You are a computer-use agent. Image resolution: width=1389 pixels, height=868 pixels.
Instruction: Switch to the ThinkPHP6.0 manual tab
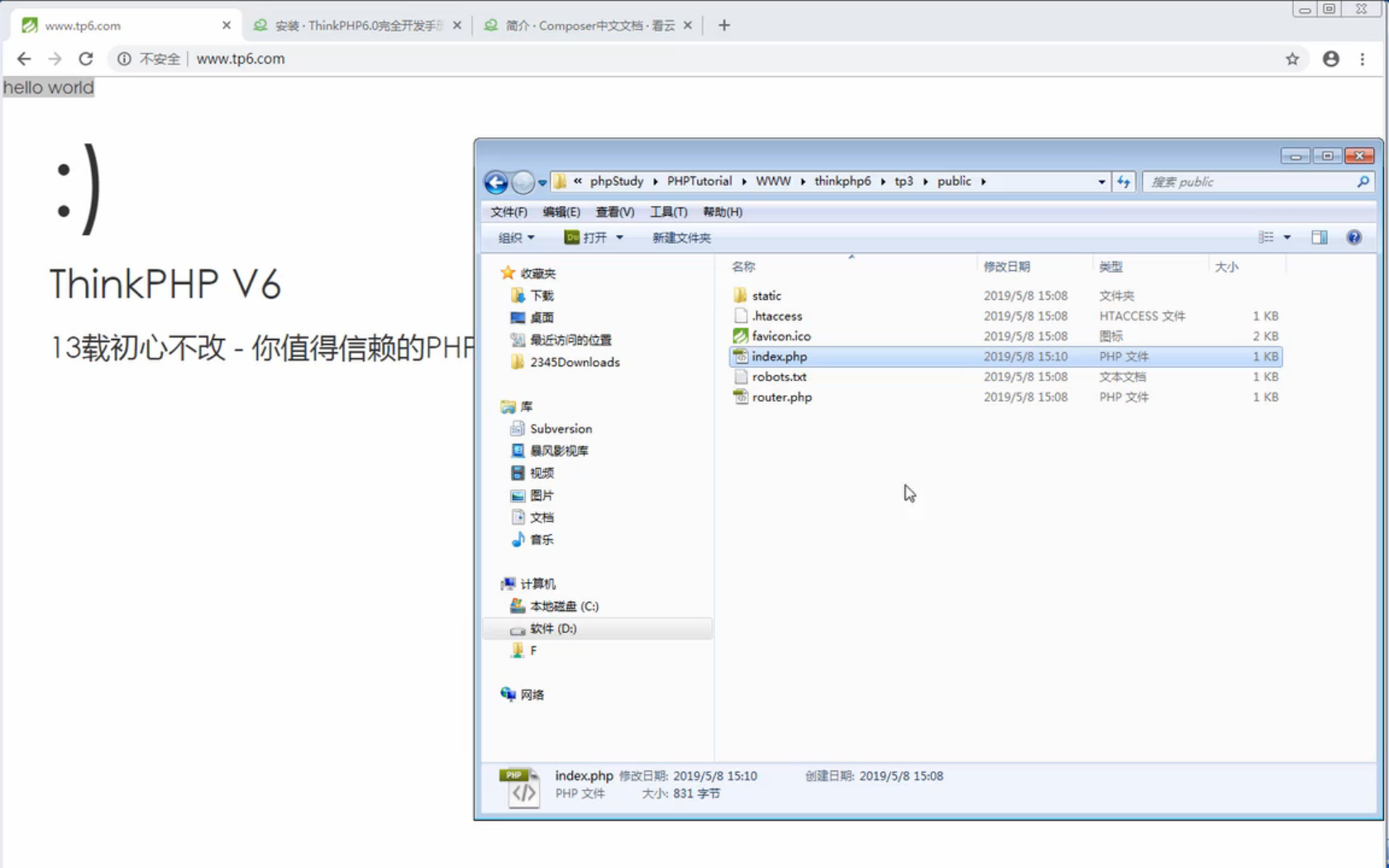[x=357, y=26]
